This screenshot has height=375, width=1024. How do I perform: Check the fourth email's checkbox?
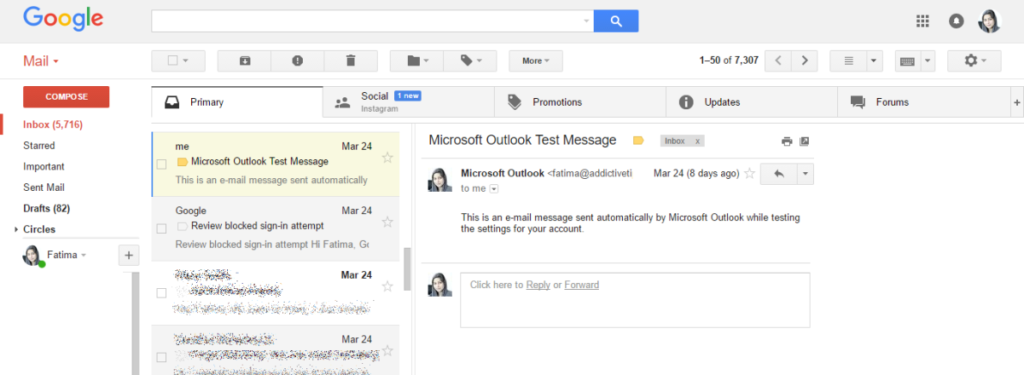pos(161,357)
